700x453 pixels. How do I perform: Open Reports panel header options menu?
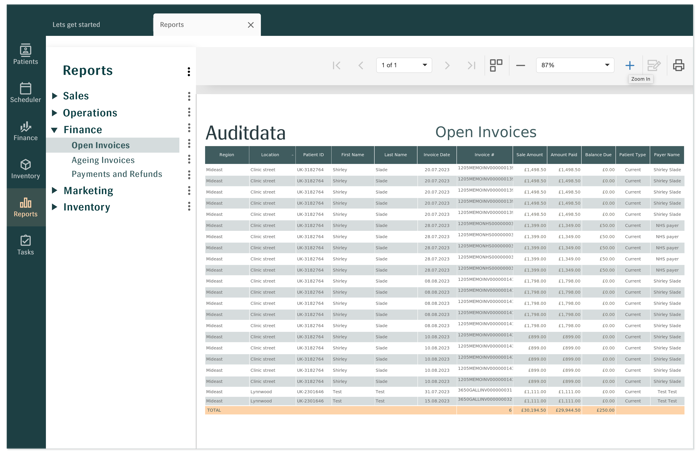pos(189,71)
